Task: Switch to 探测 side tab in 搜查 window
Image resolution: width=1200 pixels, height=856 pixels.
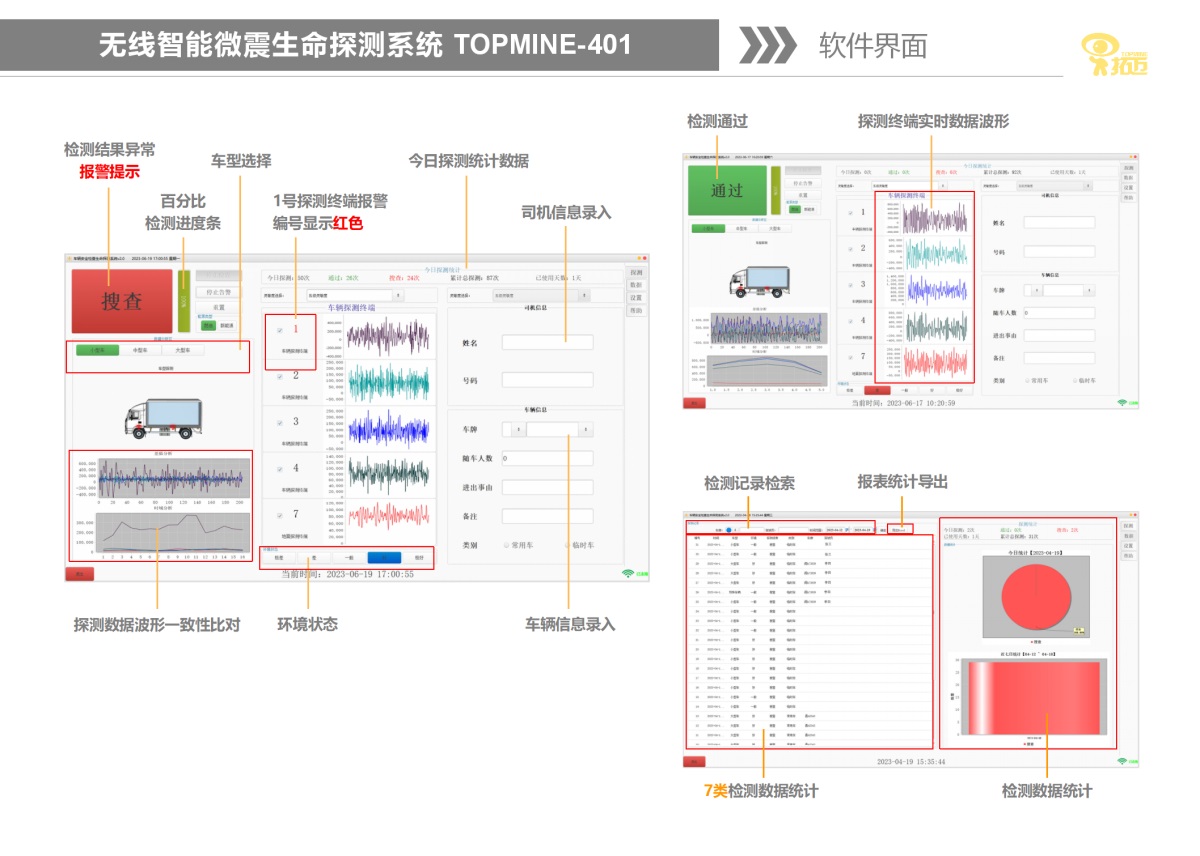Action: pyautogui.click(x=636, y=272)
